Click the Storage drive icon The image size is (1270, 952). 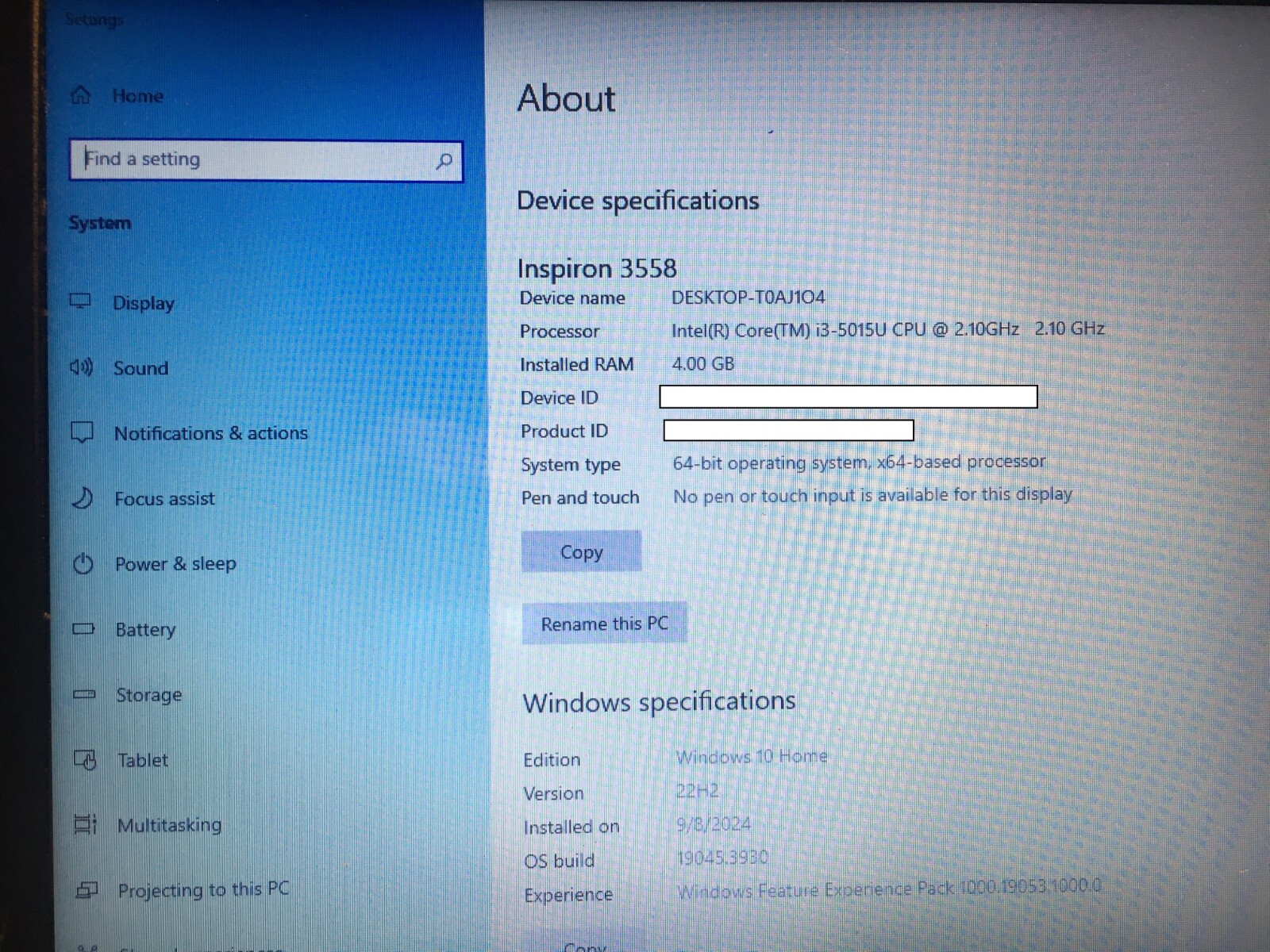point(84,695)
